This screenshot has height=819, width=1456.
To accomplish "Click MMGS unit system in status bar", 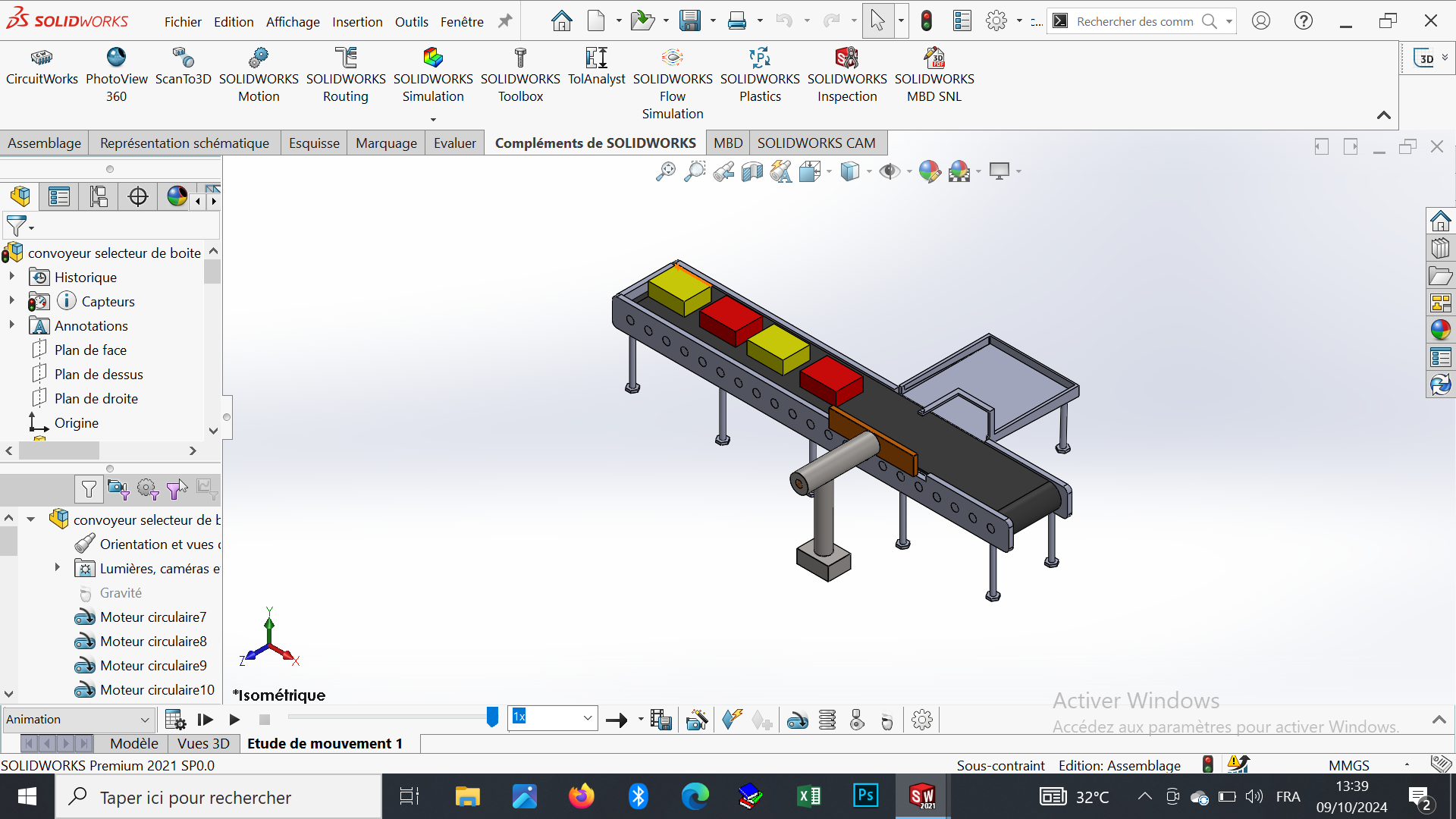I will tap(1349, 765).
